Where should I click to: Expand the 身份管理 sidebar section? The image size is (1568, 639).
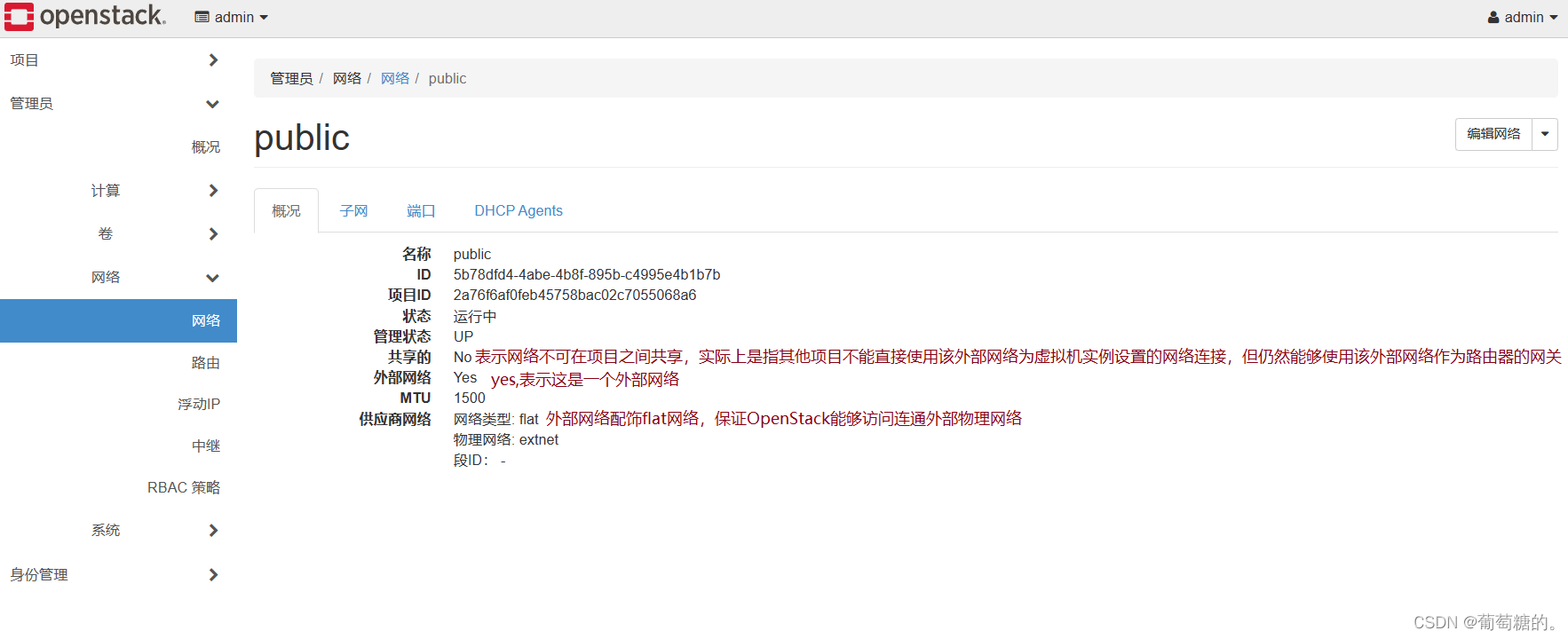click(x=118, y=575)
